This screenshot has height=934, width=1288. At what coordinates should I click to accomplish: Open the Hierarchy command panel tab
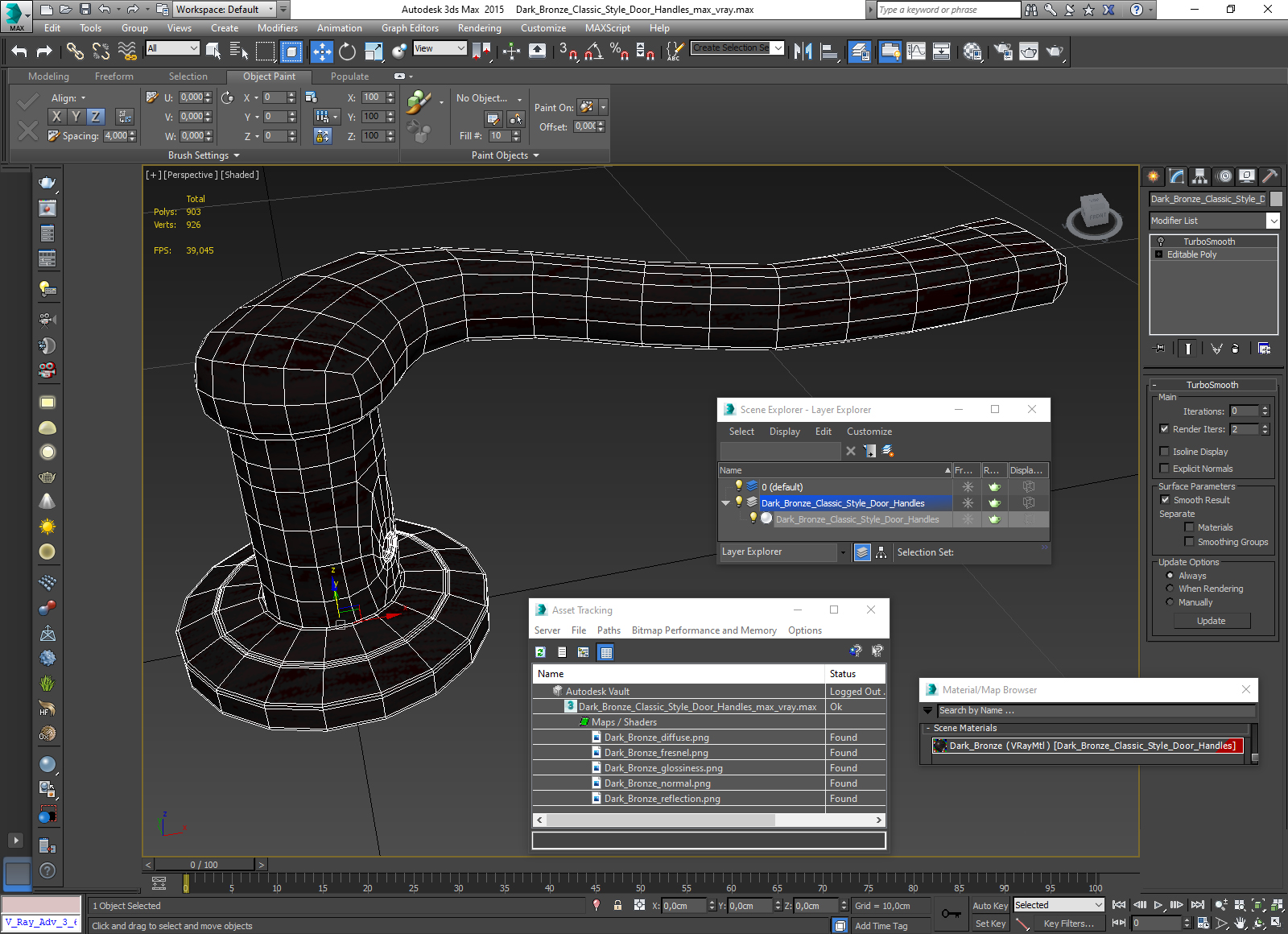tap(1199, 176)
